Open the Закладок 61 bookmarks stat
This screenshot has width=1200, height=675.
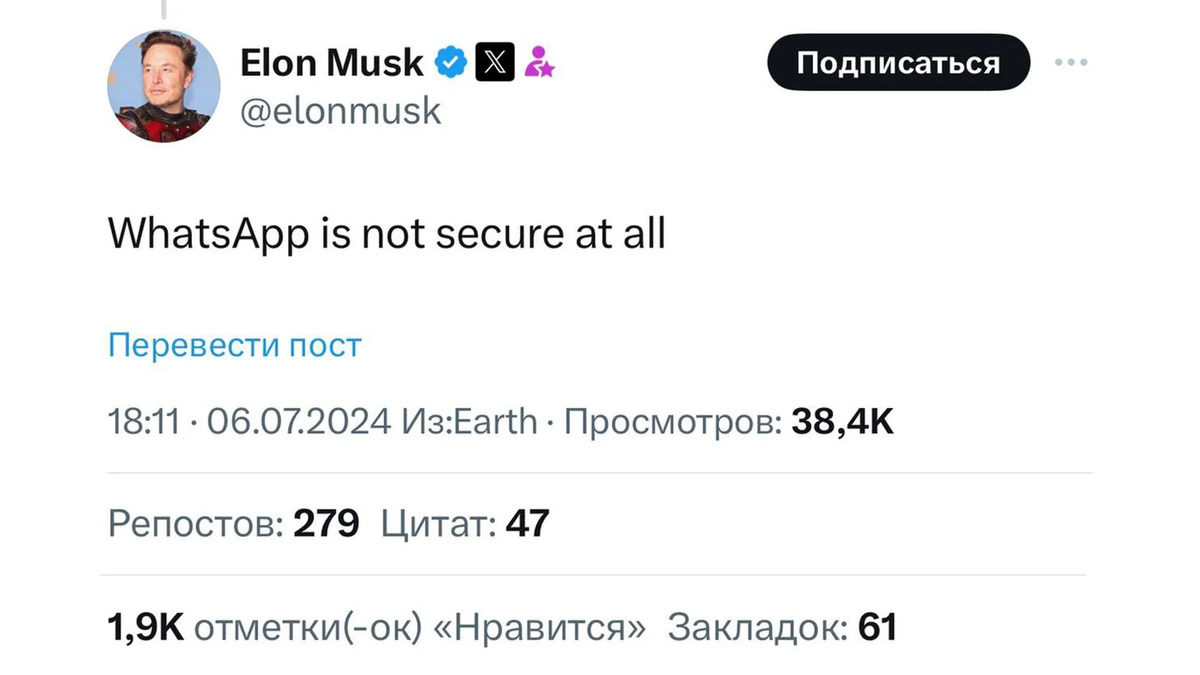coord(781,627)
